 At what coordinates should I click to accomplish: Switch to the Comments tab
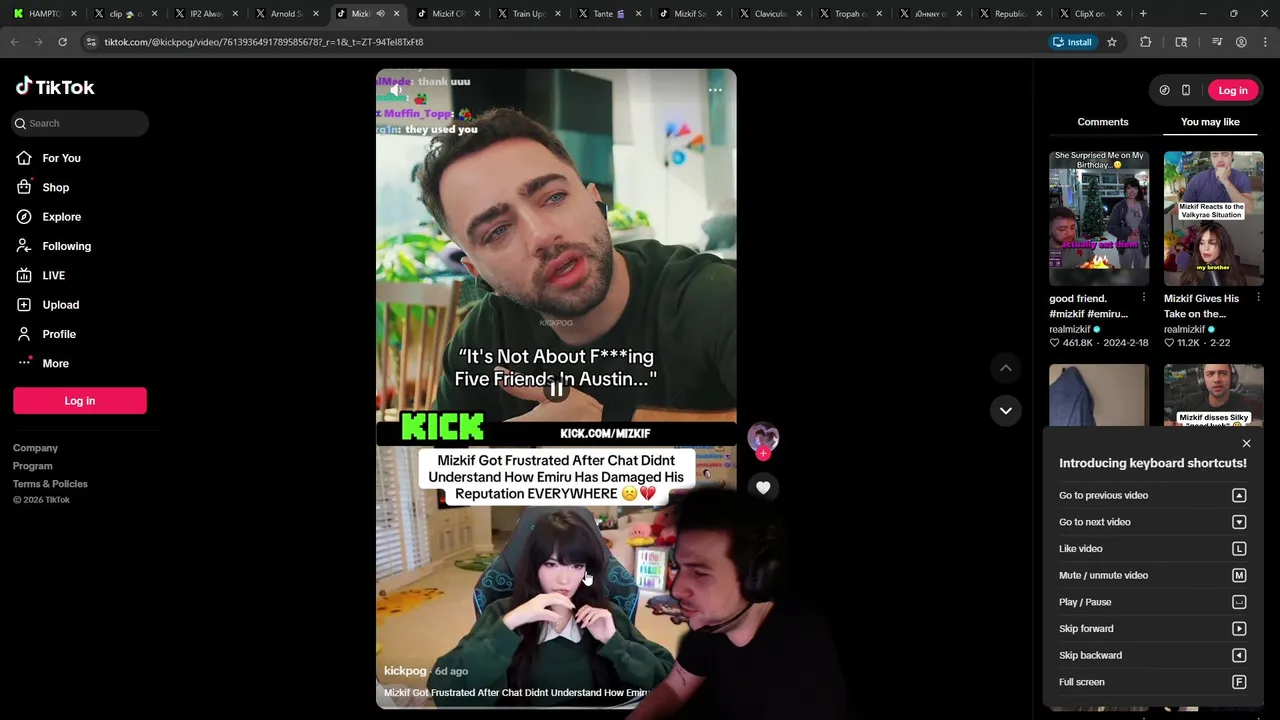[x=1103, y=122]
